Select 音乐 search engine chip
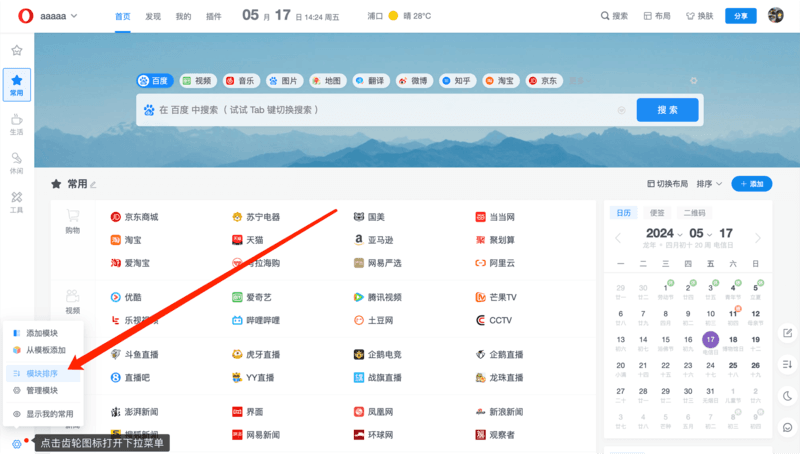Viewport: 800px width, 454px height. [241, 81]
